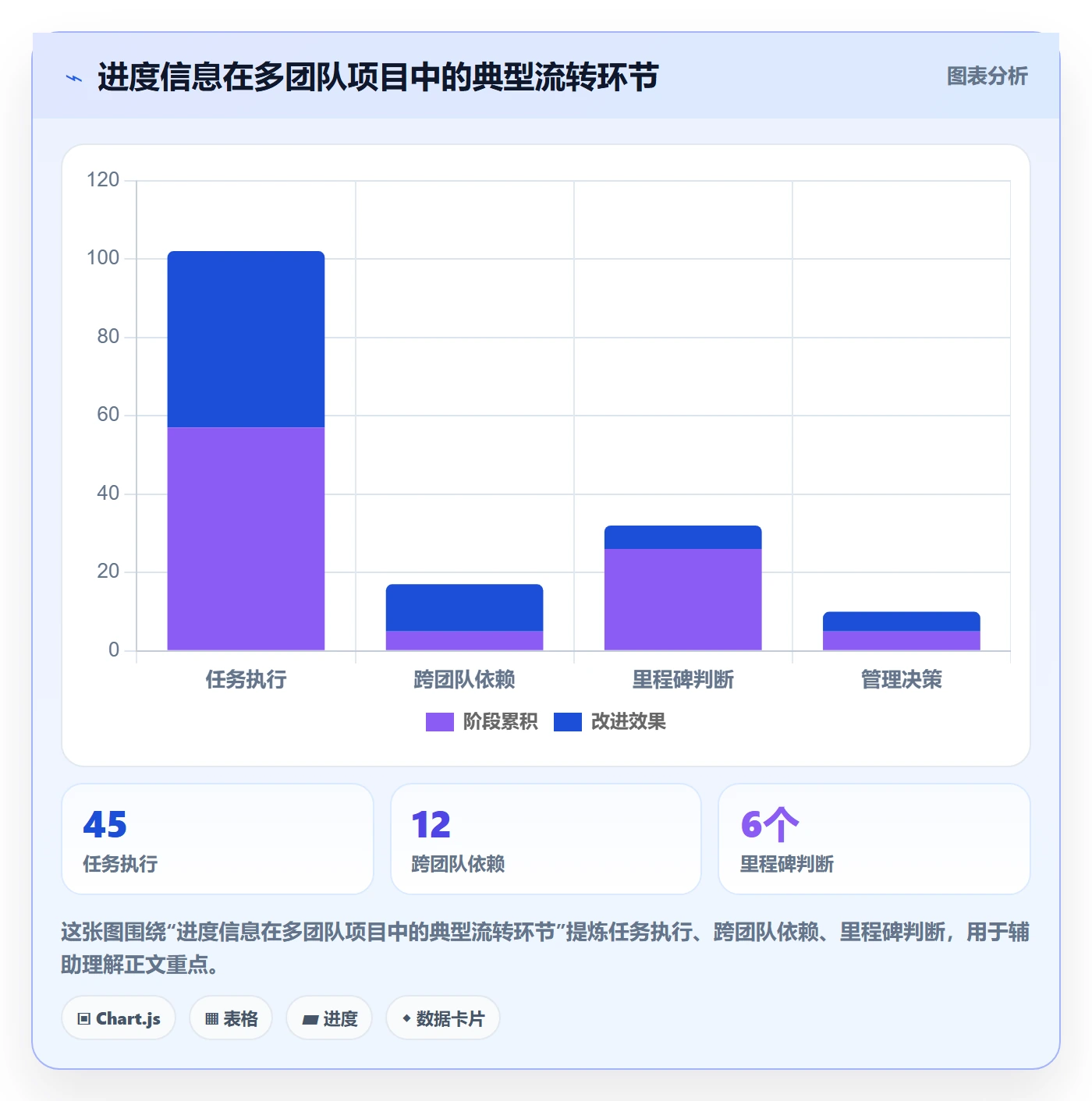
Task: Click the Chart.js tag icon
Action: [84, 1018]
